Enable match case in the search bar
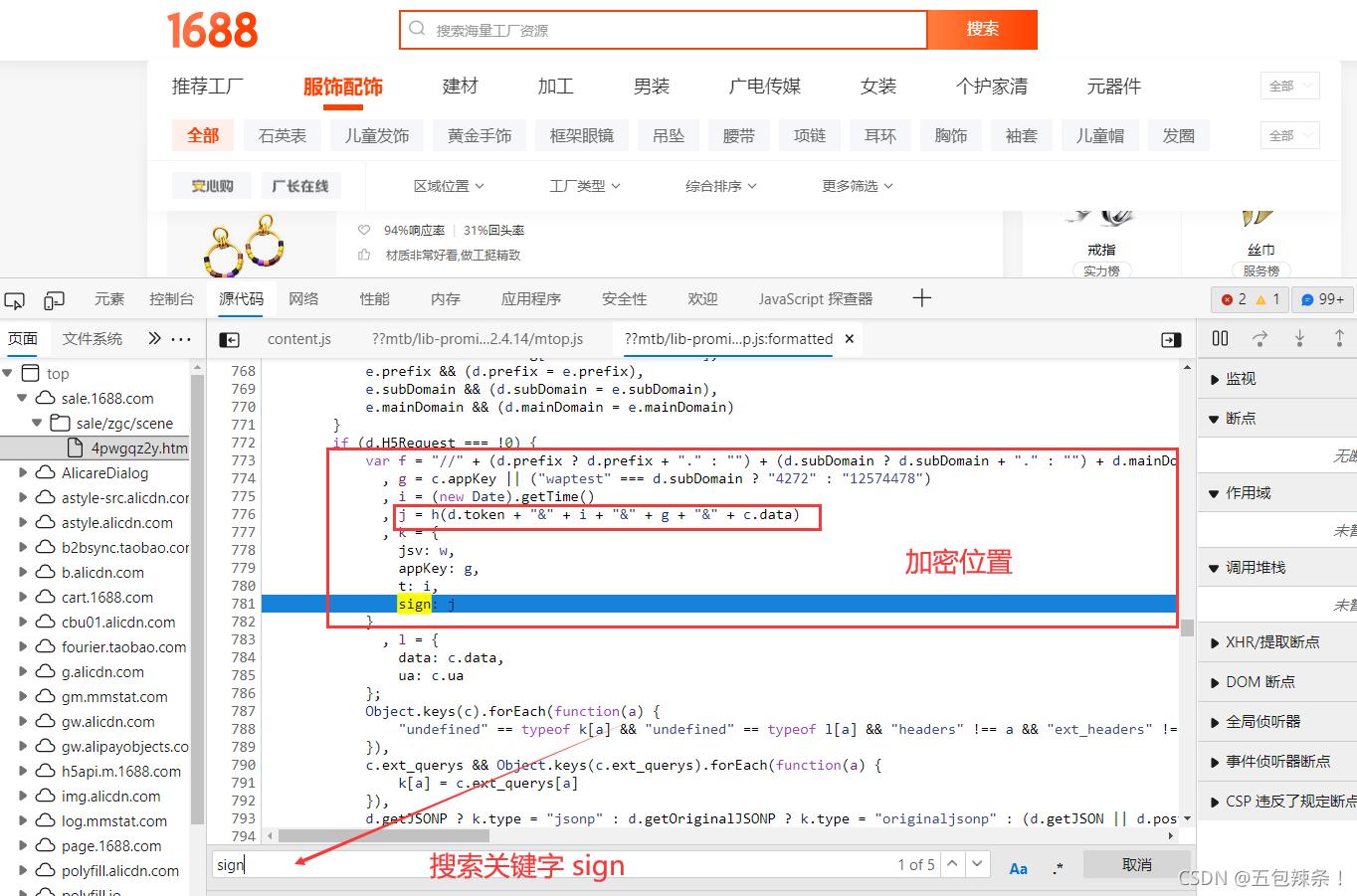The image size is (1357, 896). pos(1018,866)
